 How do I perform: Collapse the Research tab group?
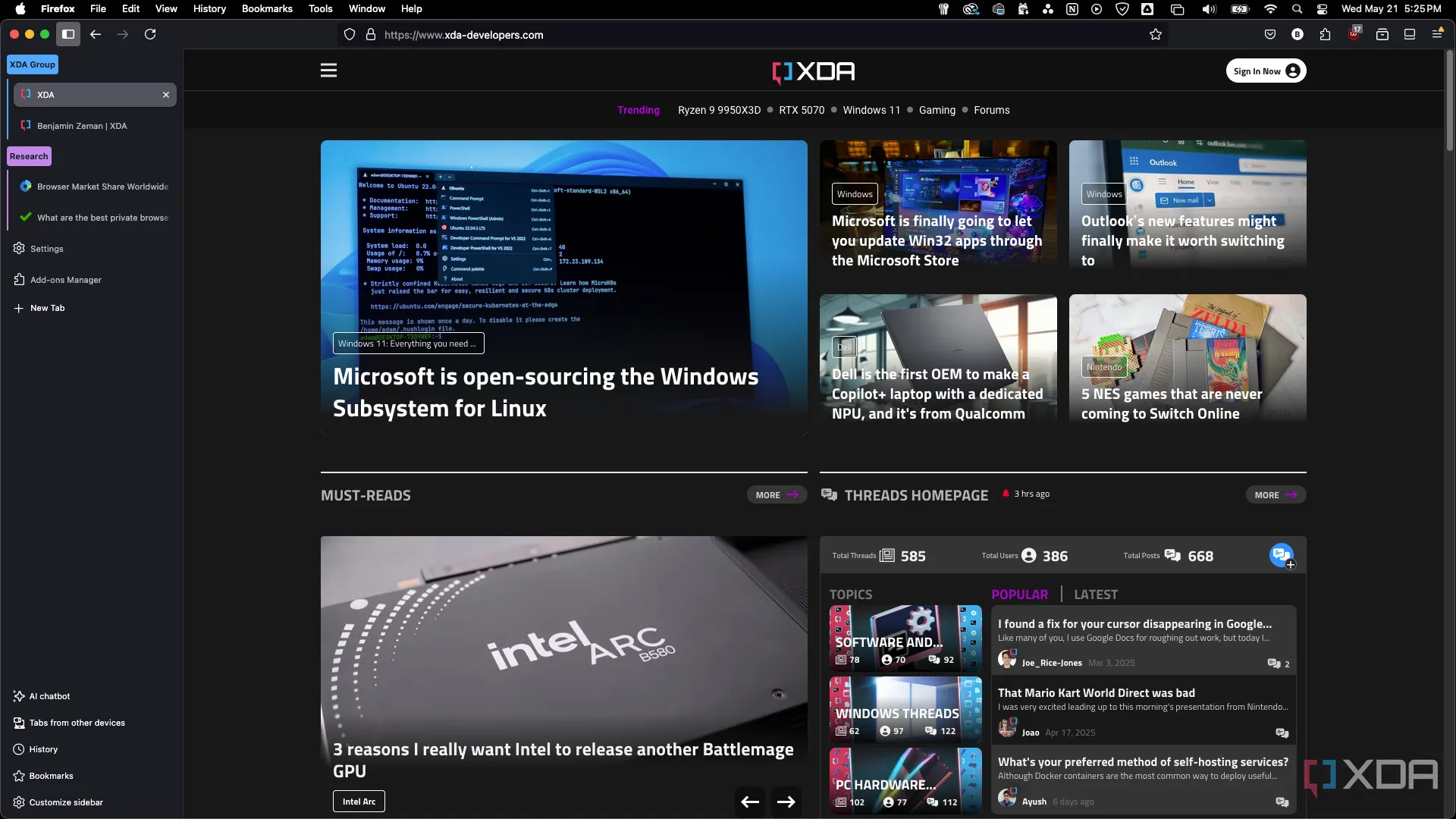click(29, 156)
